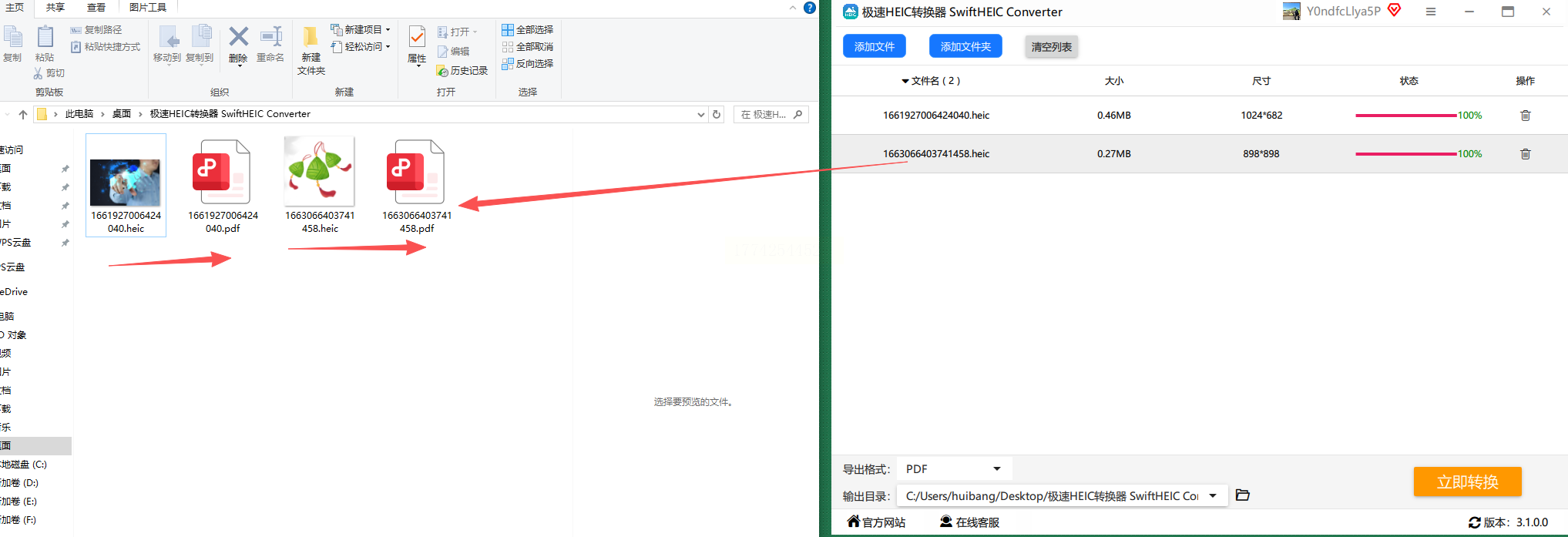
Task: Switch to the Share (共享) ribbon tab
Action: point(55,7)
